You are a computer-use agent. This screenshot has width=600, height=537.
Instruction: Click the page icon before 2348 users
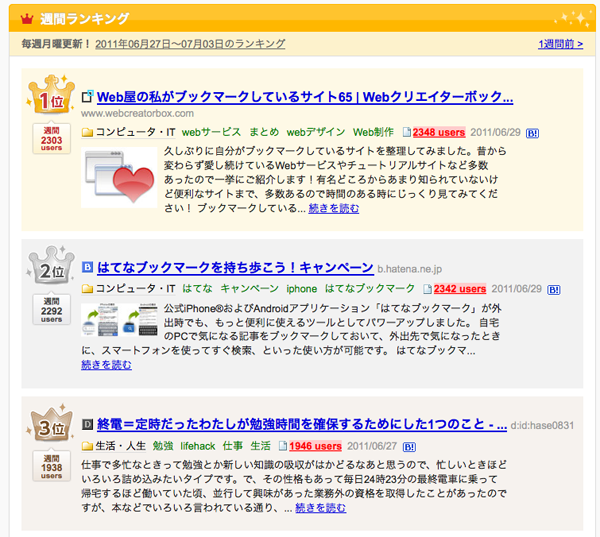coord(407,132)
